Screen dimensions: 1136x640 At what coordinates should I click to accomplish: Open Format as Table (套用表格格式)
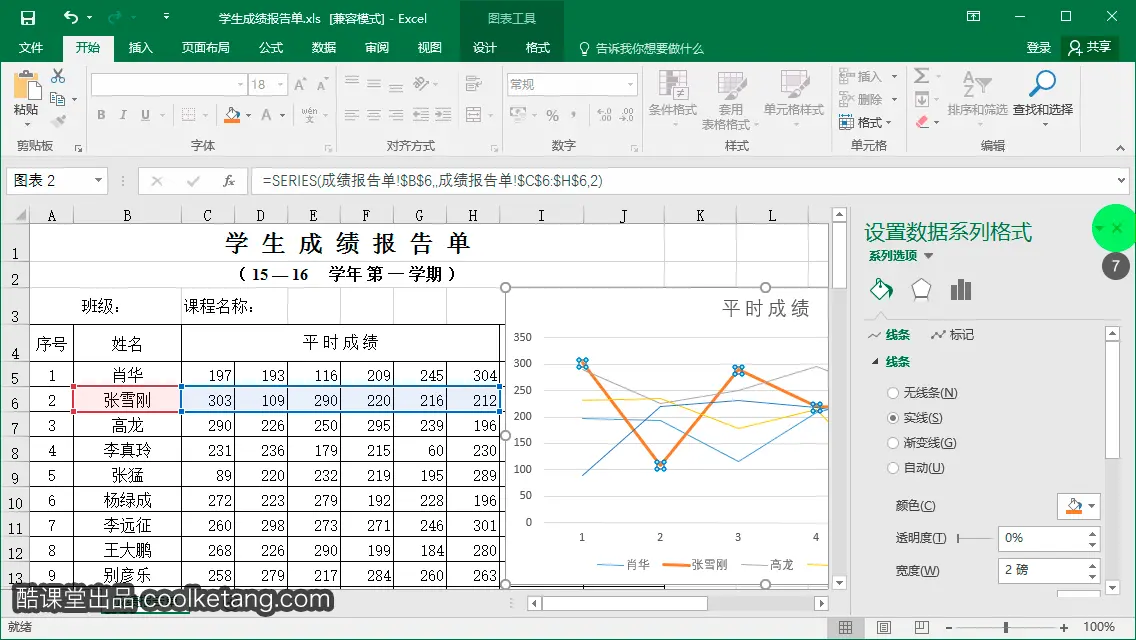click(x=730, y=99)
